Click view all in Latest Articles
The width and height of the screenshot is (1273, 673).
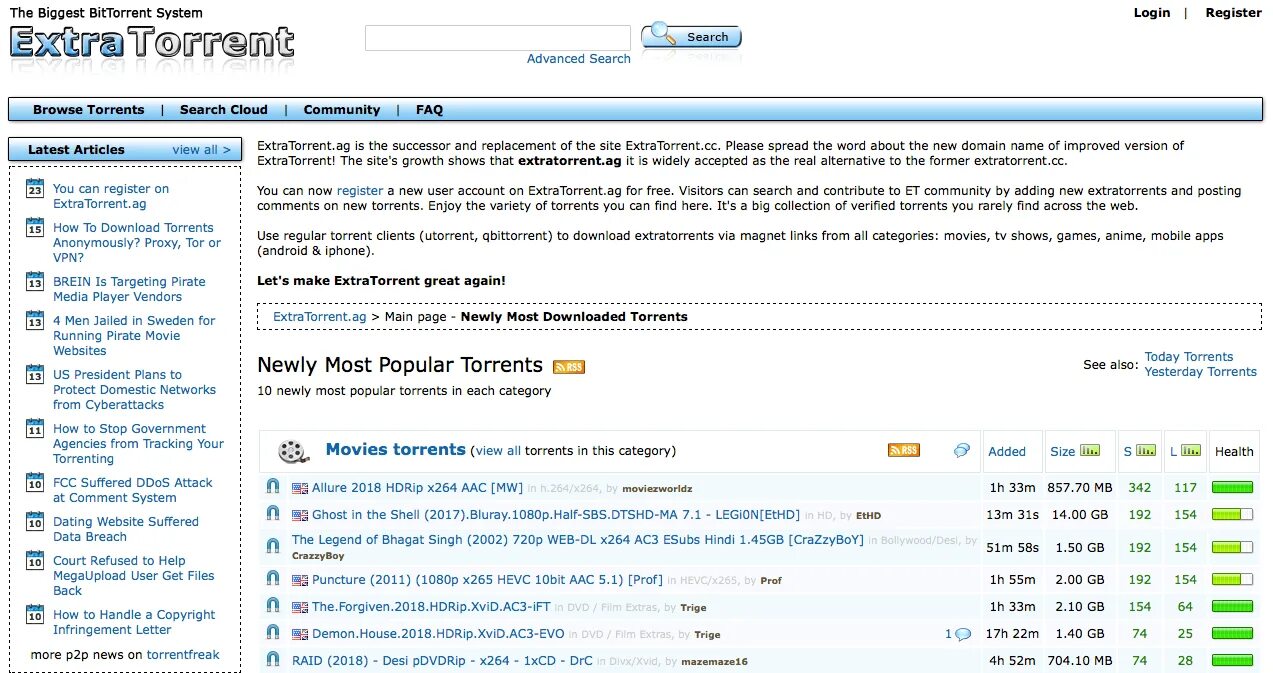pos(202,150)
